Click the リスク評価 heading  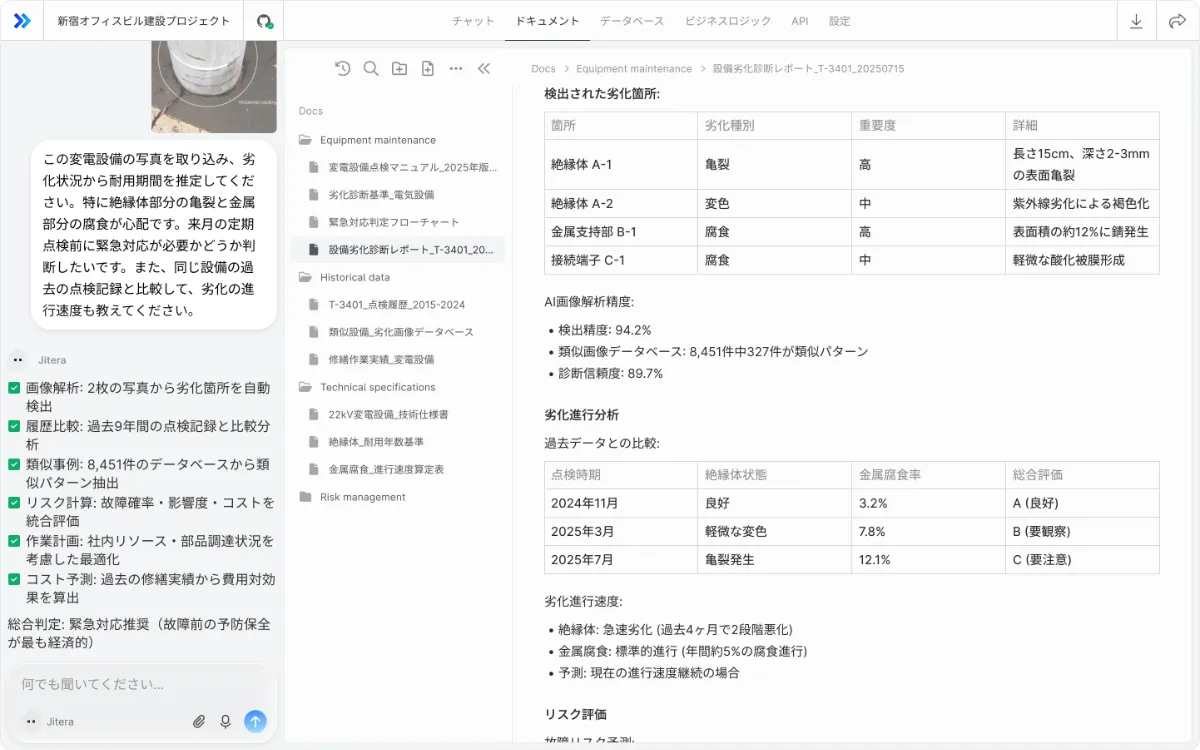576,714
